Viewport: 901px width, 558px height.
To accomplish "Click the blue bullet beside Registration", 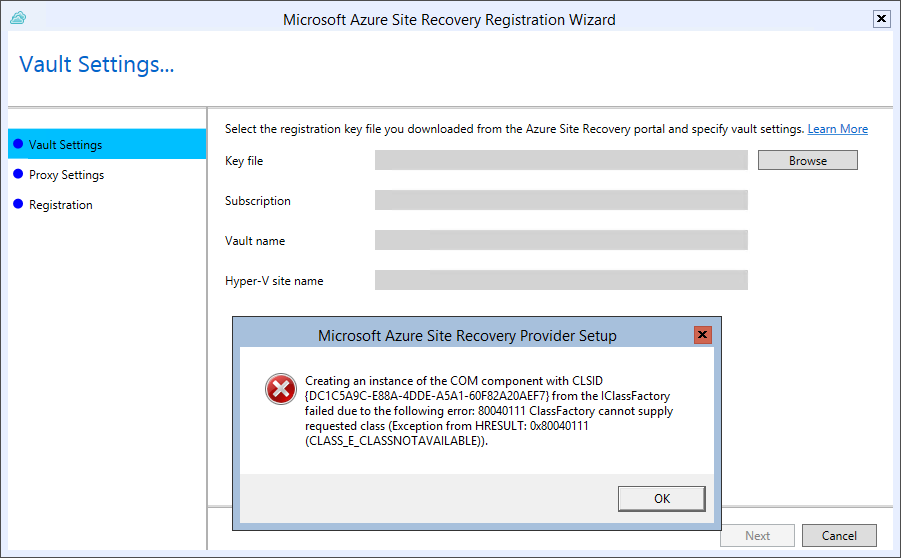I will [18, 203].
